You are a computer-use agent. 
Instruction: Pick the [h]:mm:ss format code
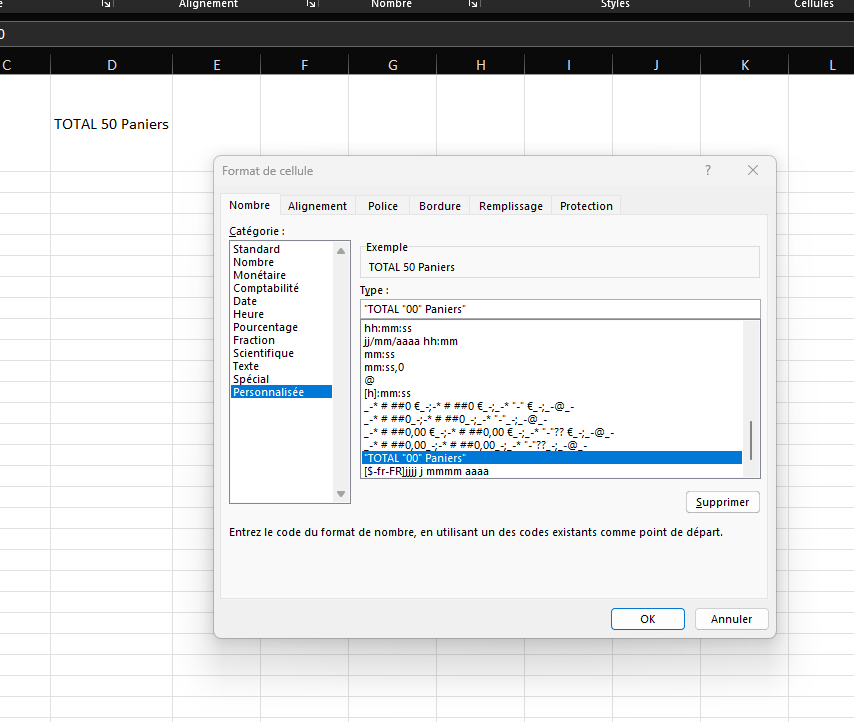tap(387, 393)
